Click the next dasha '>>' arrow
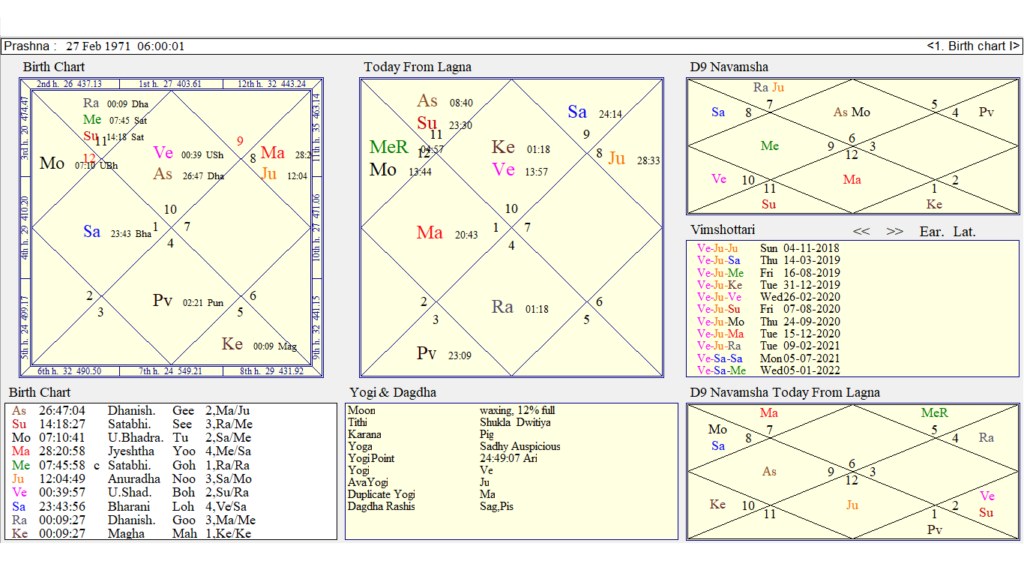This screenshot has width=1024, height=576. coord(895,232)
